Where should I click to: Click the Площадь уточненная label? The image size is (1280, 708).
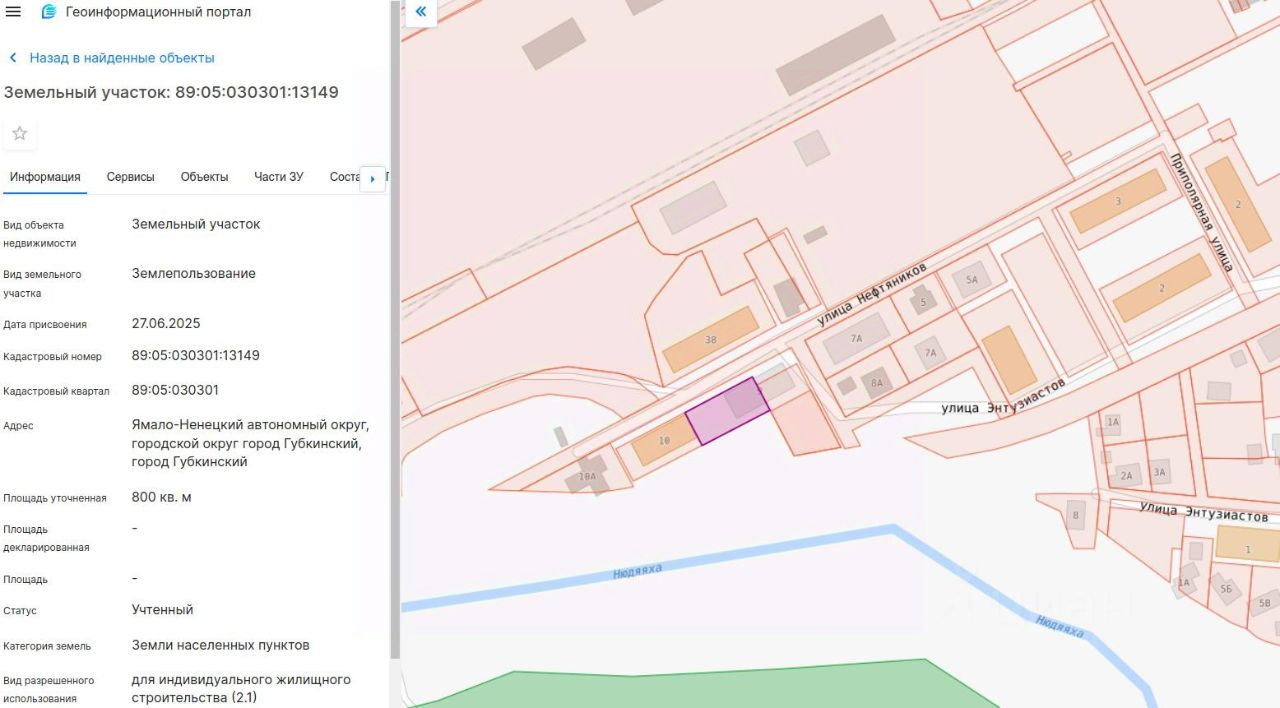click(55, 498)
